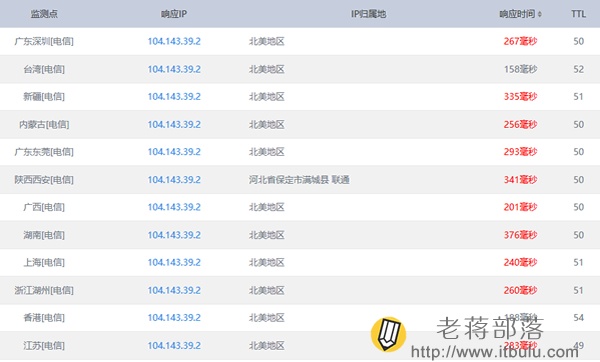Viewport: 600px width, 362px height.
Task: Click 河北省保定市满城县 联通 location cell
Action: tap(299, 179)
